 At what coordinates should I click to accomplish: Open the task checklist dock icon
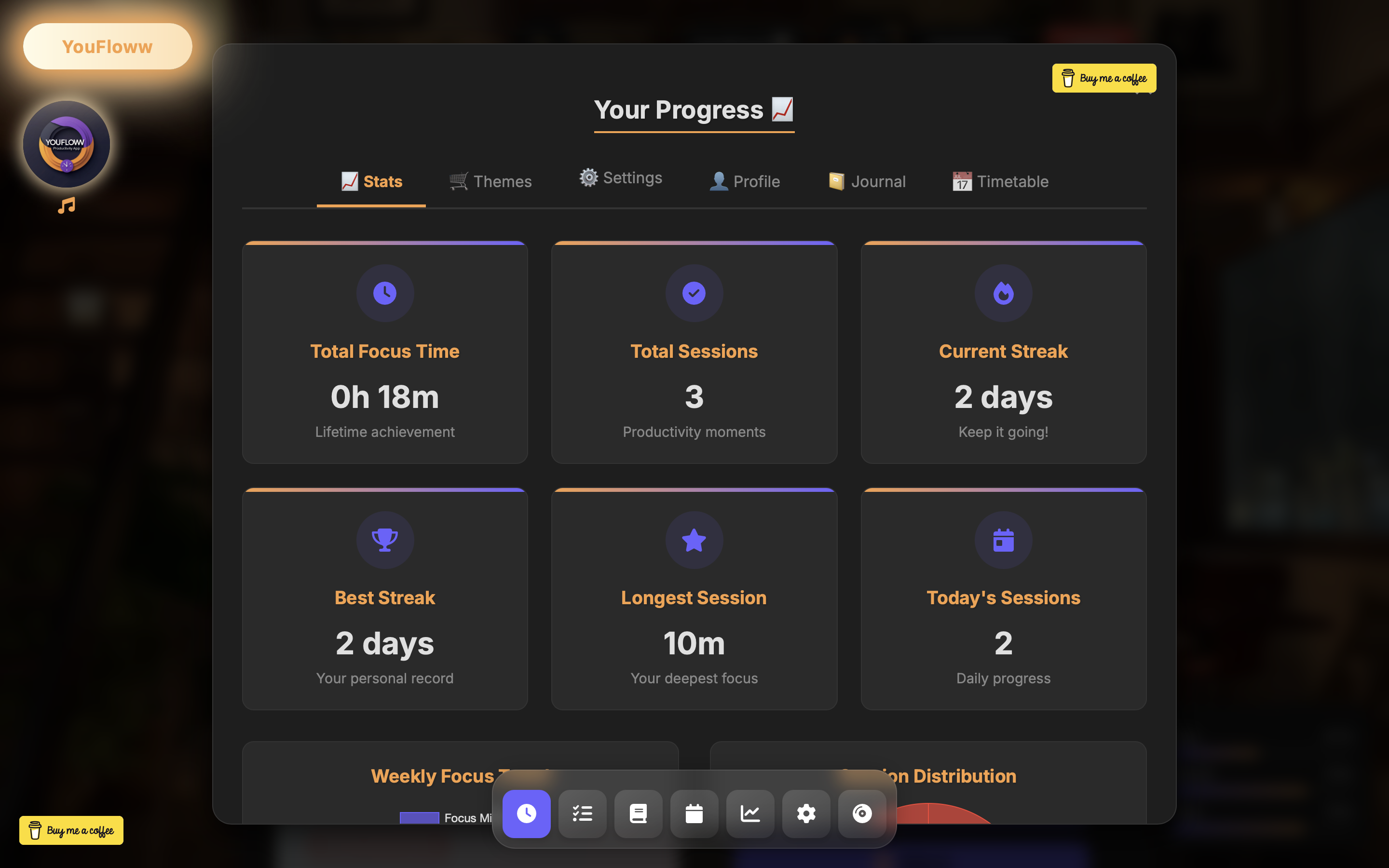[582, 814]
